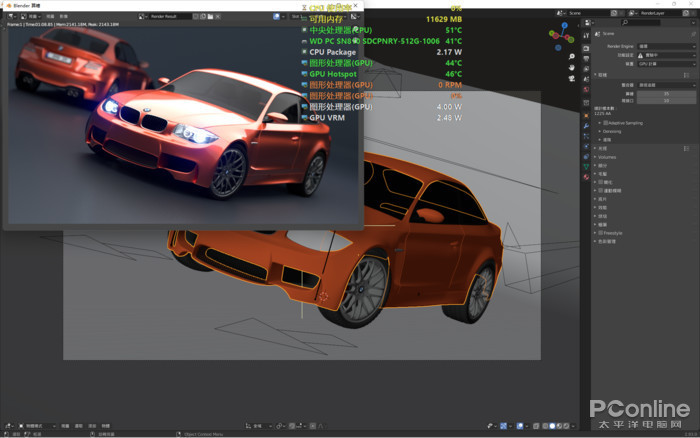Open the Render properties tab icon

click(x=586, y=49)
